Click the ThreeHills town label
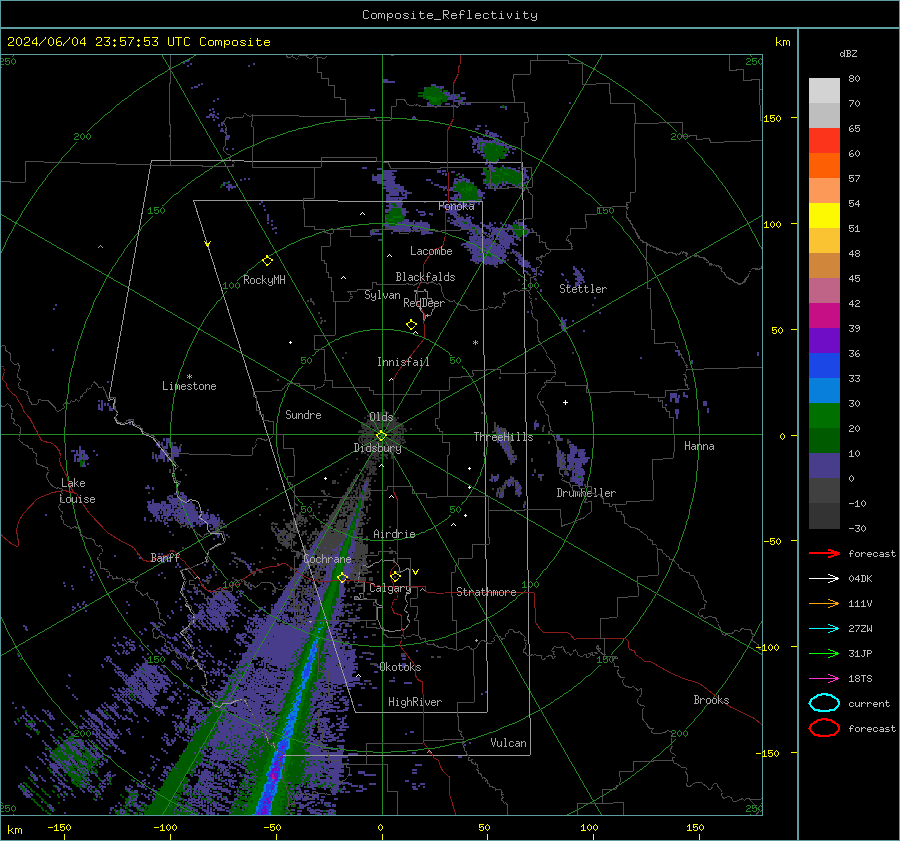The height and width of the screenshot is (841, 900). click(503, 437)
